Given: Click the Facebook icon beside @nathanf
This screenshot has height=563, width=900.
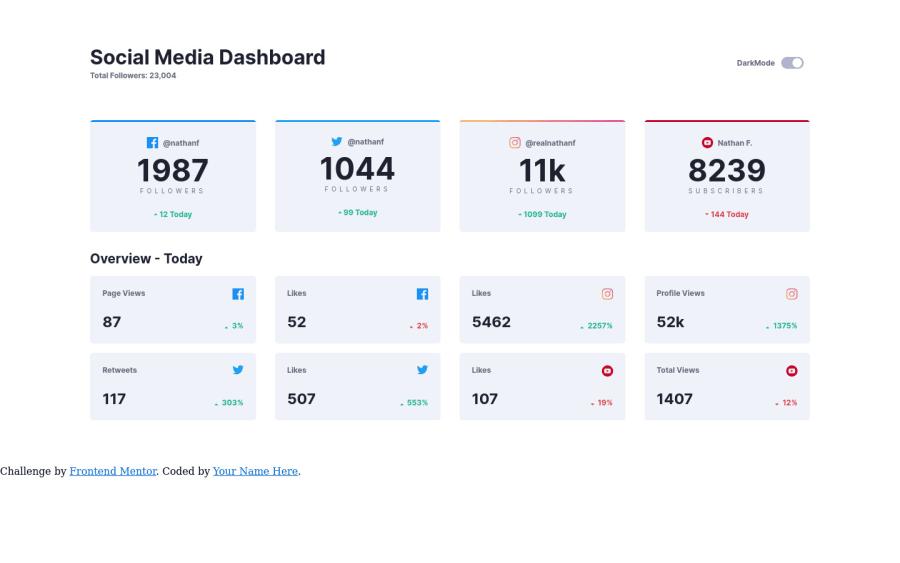Looking at the screenshot, I should coord(152,143).
